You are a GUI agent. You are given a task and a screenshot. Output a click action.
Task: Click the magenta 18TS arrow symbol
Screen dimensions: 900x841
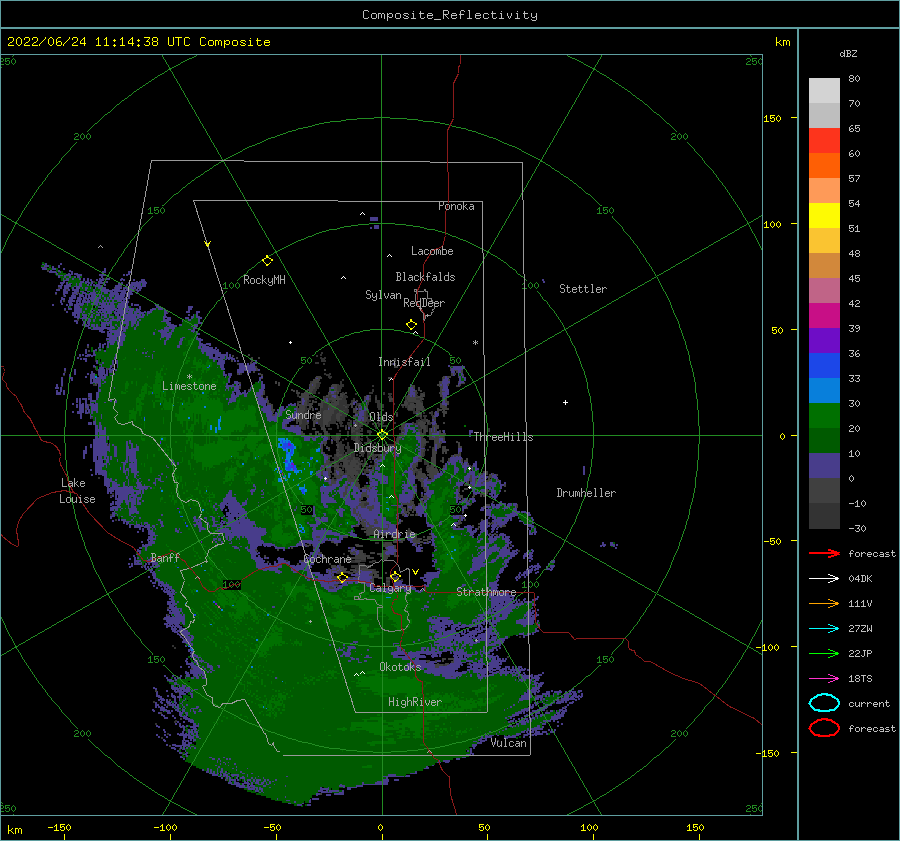point(824,679)
